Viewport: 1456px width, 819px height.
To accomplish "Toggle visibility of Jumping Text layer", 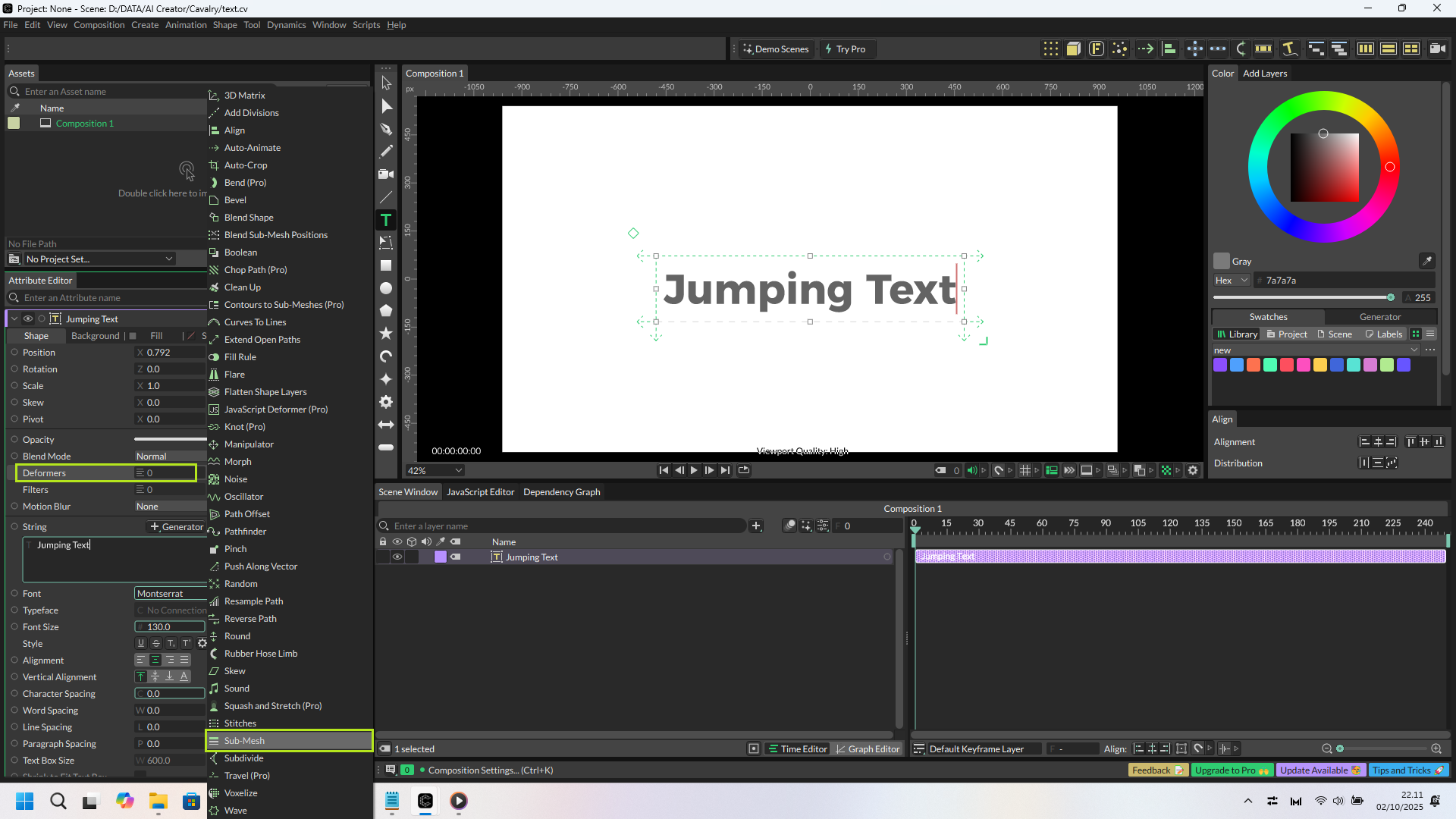I will [397, 557].
